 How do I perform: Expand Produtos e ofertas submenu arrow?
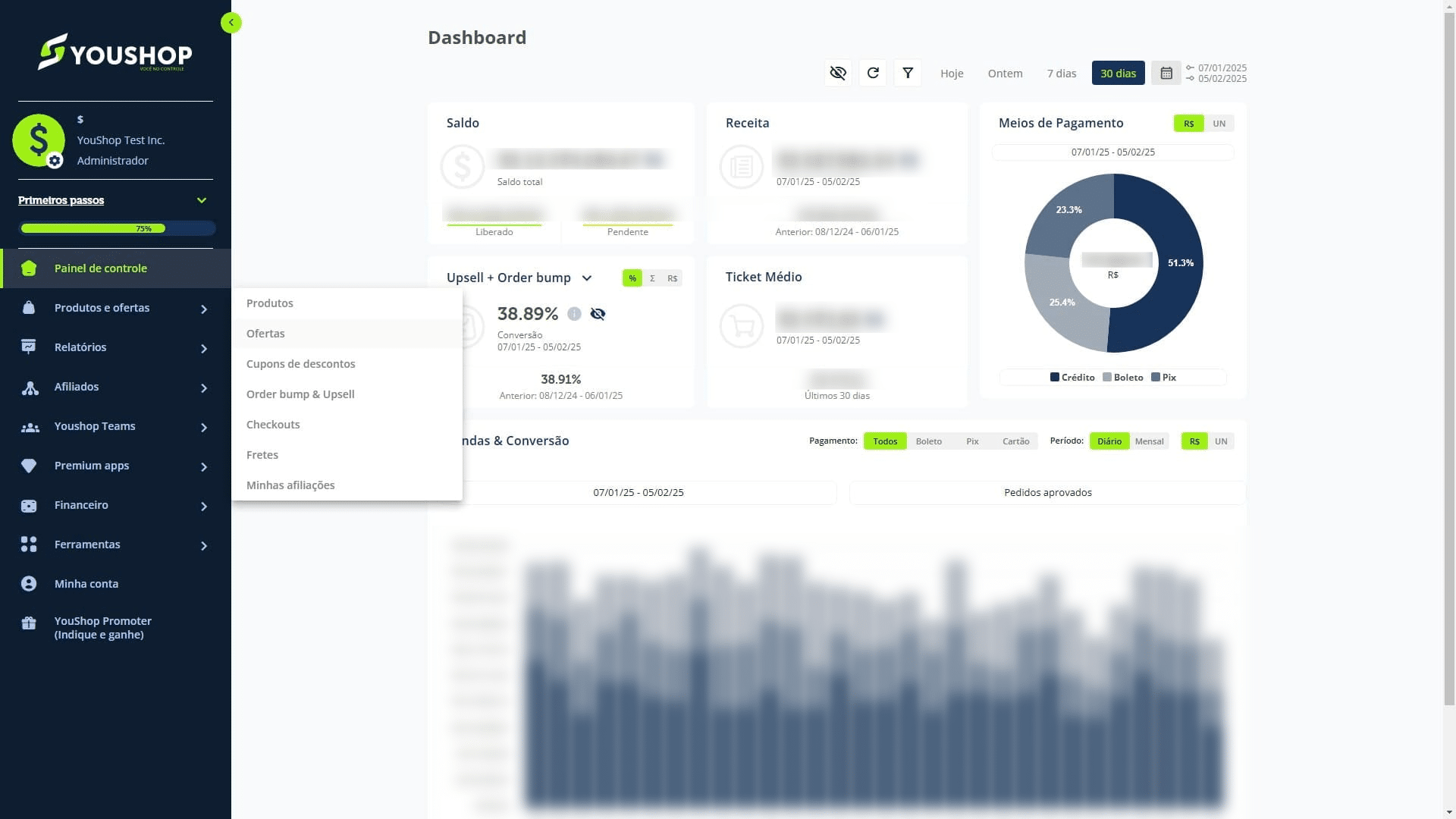pyautogui.click(x=204, y=309)
